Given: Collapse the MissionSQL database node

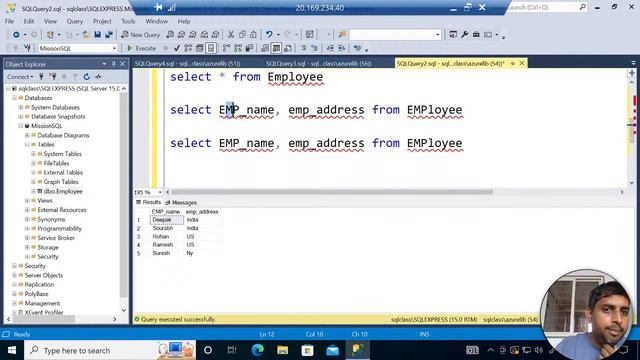Looking at the screenshot, I should click(21, 126).
